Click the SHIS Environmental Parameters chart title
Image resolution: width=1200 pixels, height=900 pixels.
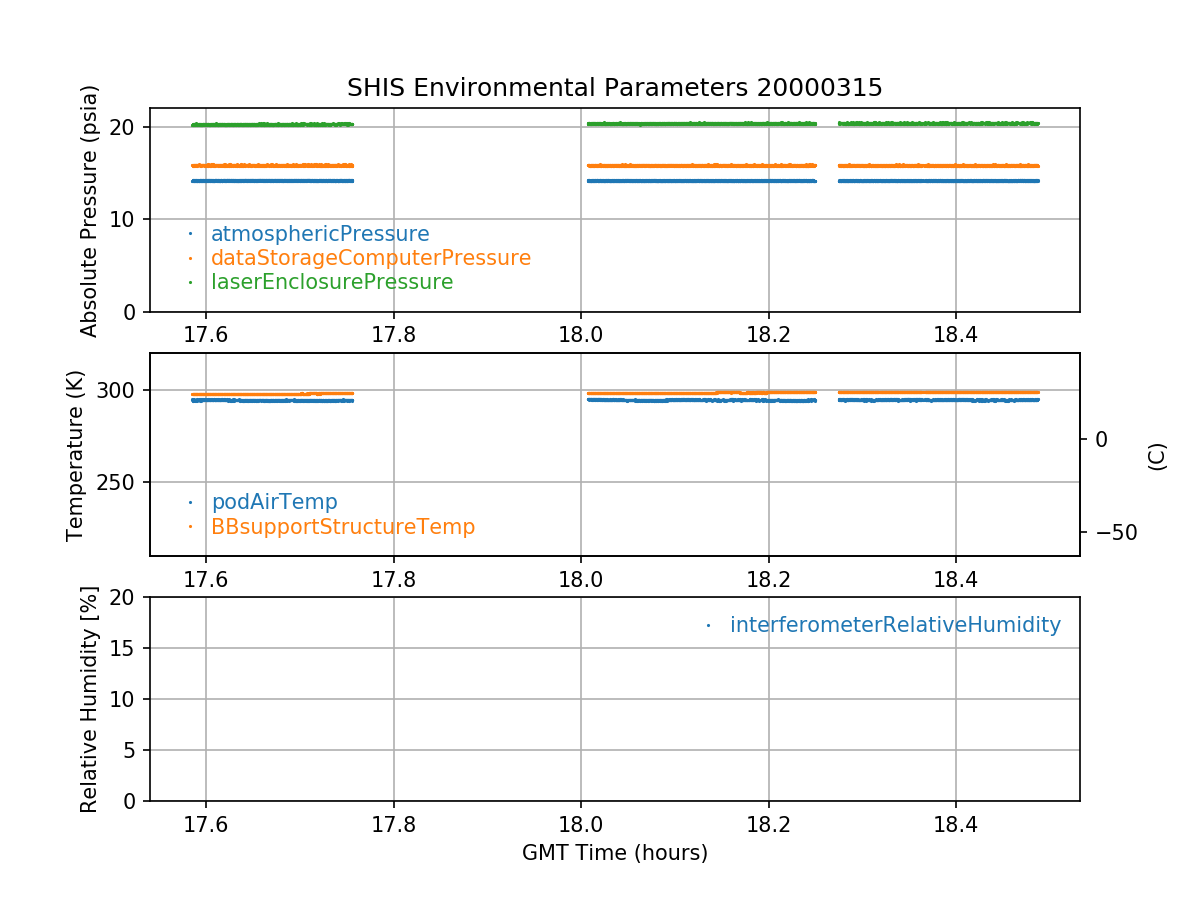point(614,88)
